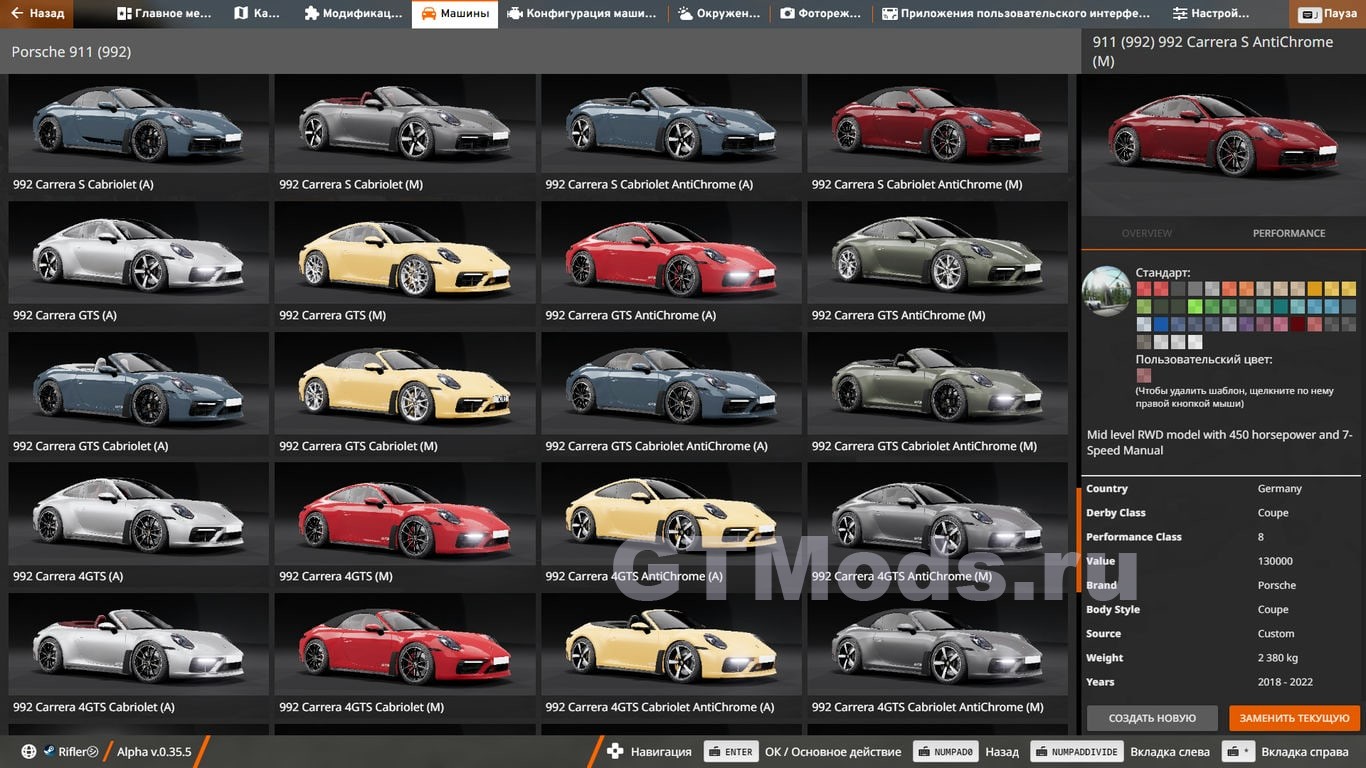
Task: Pick the purple standard color swatch
Action: click(1246, 324)
